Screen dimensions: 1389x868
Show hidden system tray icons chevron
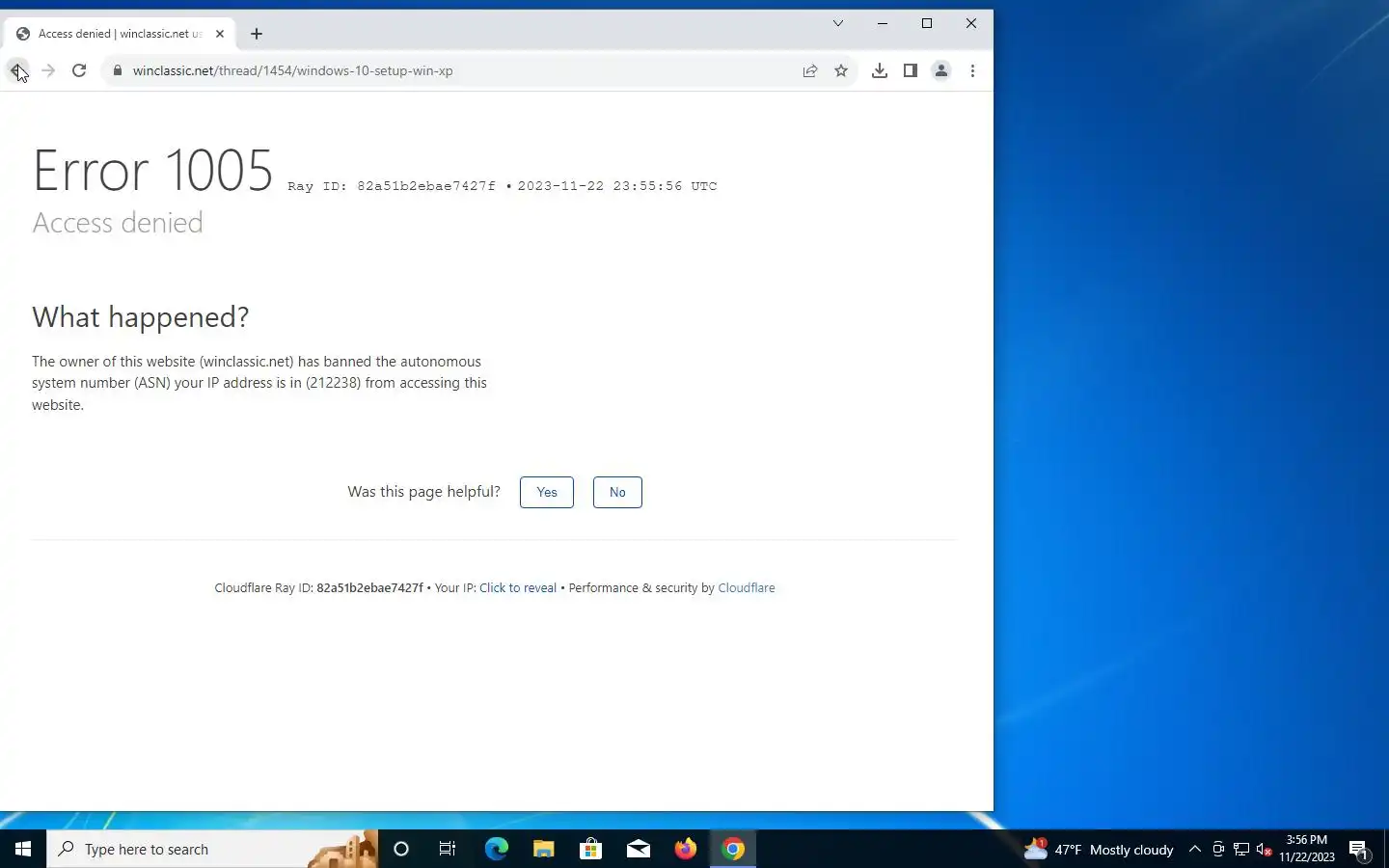(1195, 849)
